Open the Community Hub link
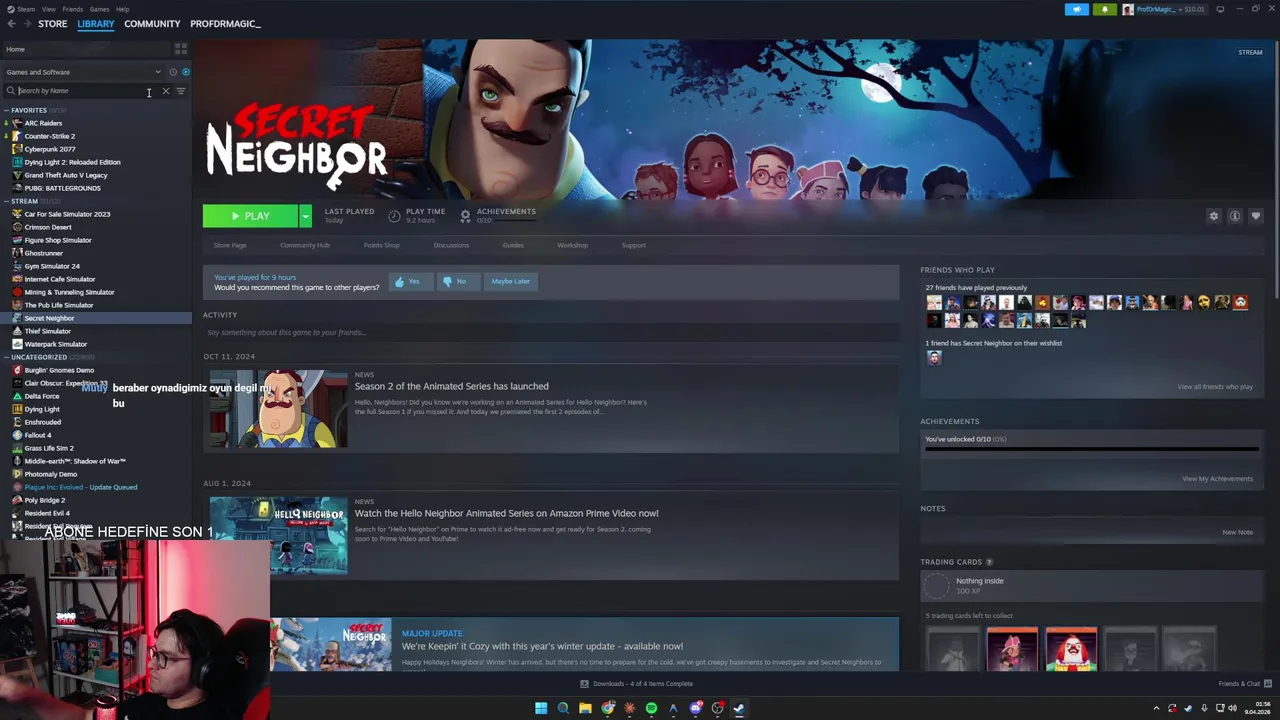 coord(305,245)
